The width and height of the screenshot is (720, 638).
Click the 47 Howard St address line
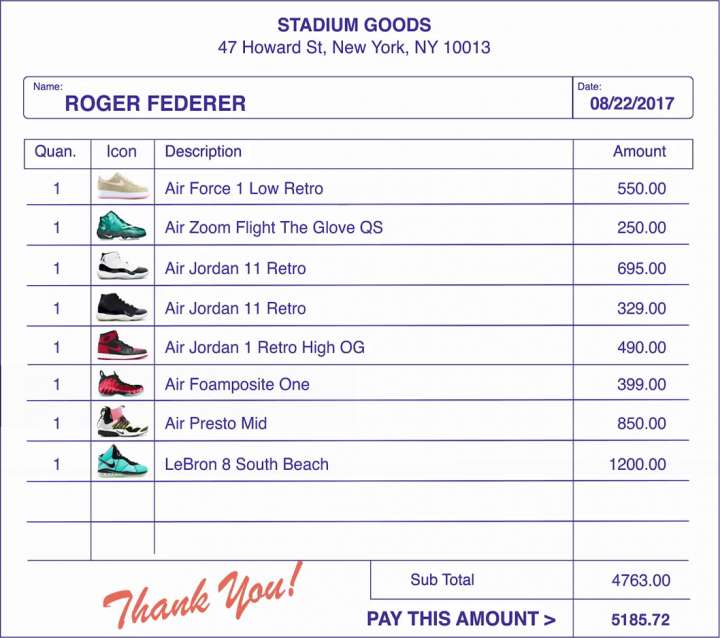tap(354, 47)
